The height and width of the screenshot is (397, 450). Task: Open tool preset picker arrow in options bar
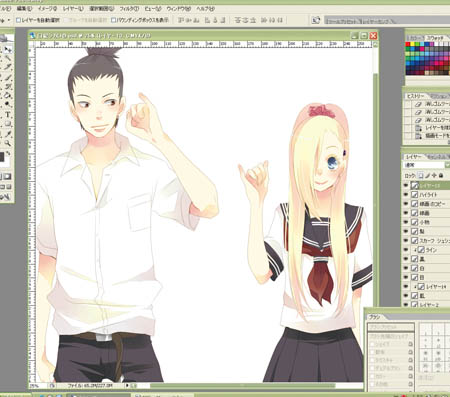8,20
